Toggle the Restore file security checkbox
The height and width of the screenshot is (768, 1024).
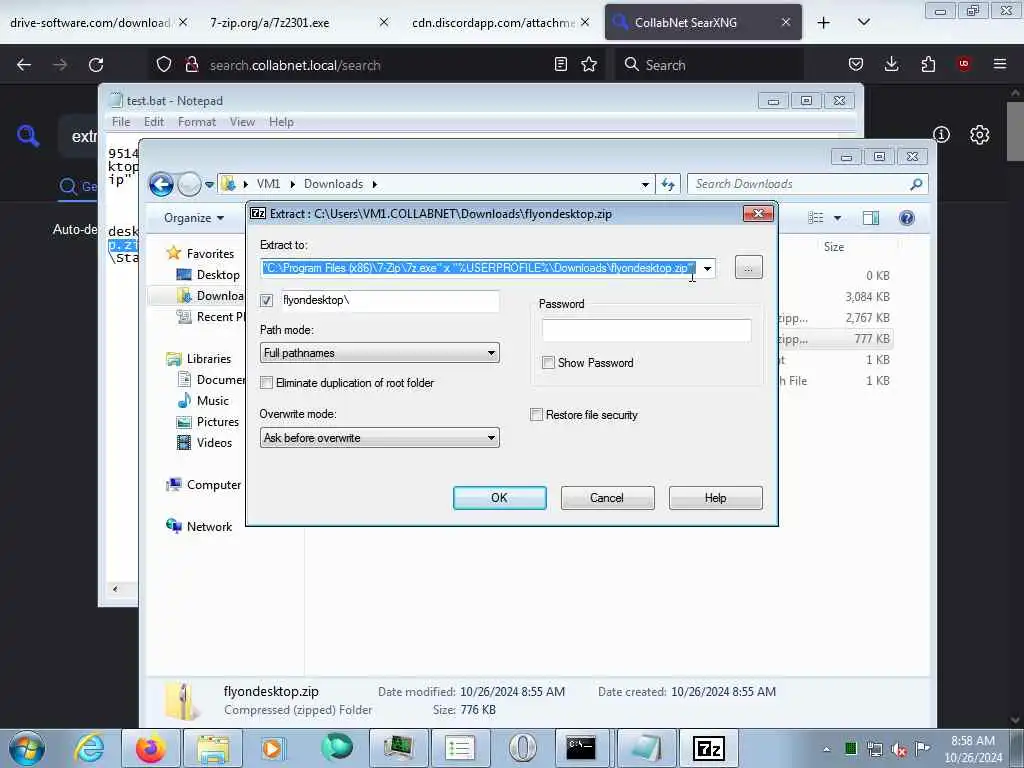tap(536, 415)
